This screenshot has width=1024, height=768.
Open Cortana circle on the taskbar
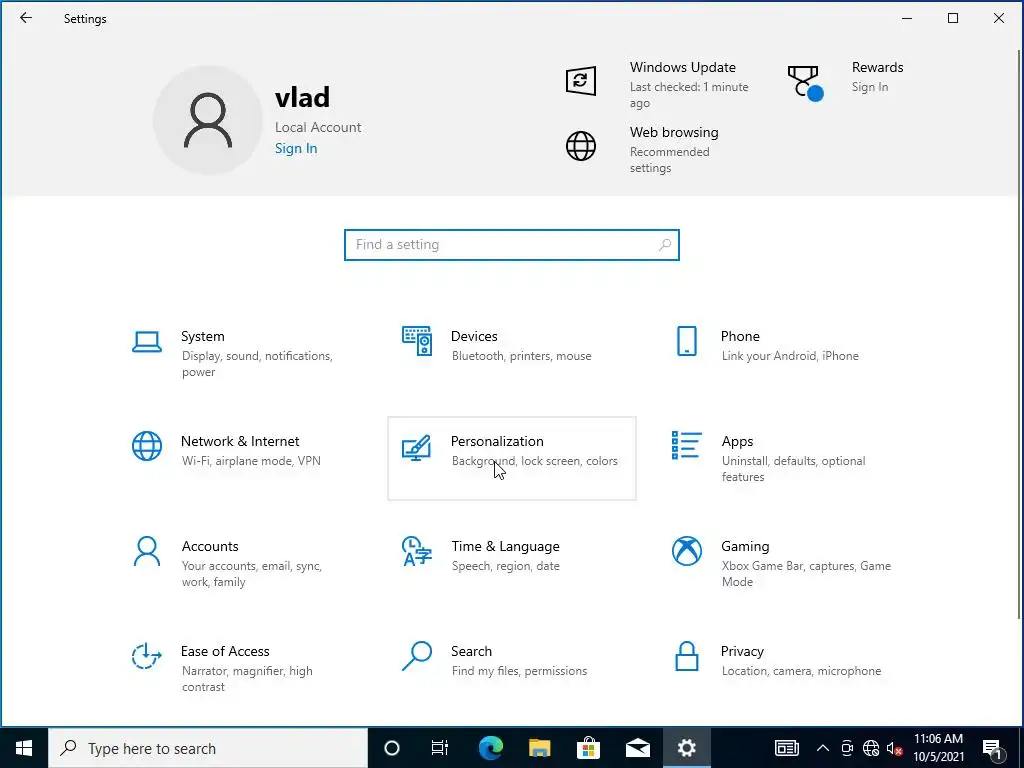(392, 748)
